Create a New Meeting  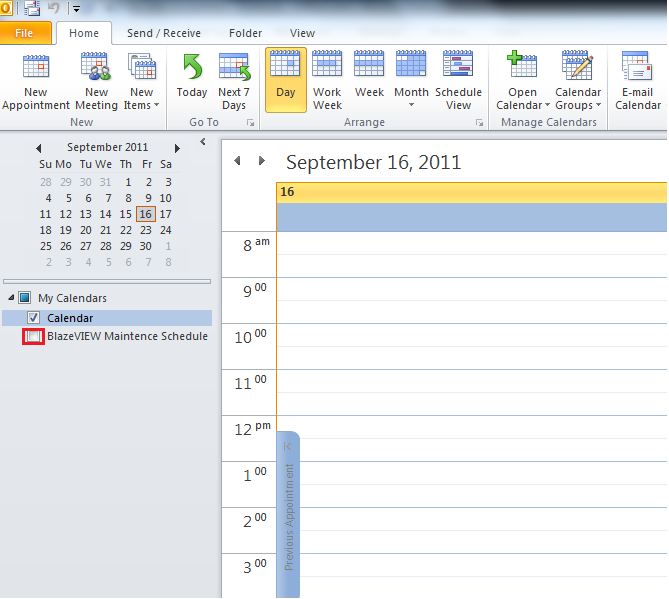(x=96, y=81)
